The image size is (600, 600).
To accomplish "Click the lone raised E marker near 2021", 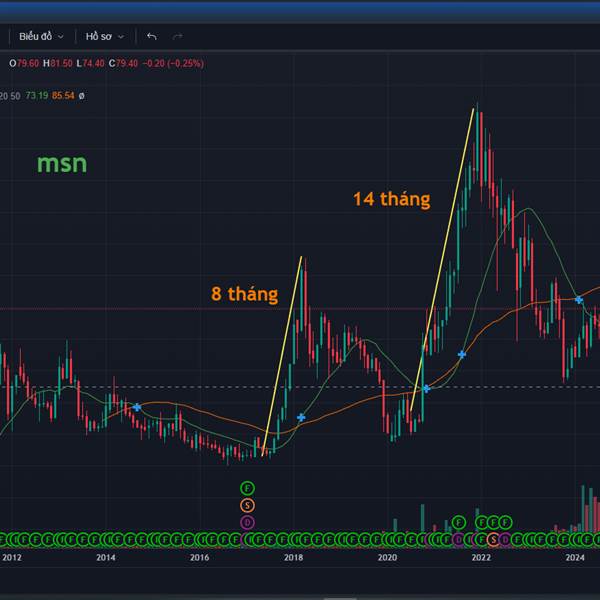I will 458,522.
